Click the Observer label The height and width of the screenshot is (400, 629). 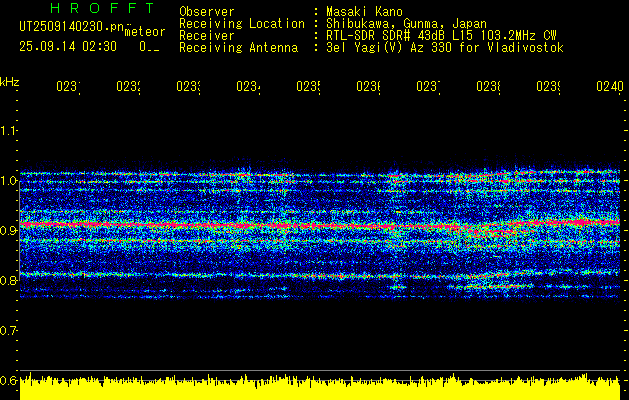(x=207, y=12)
